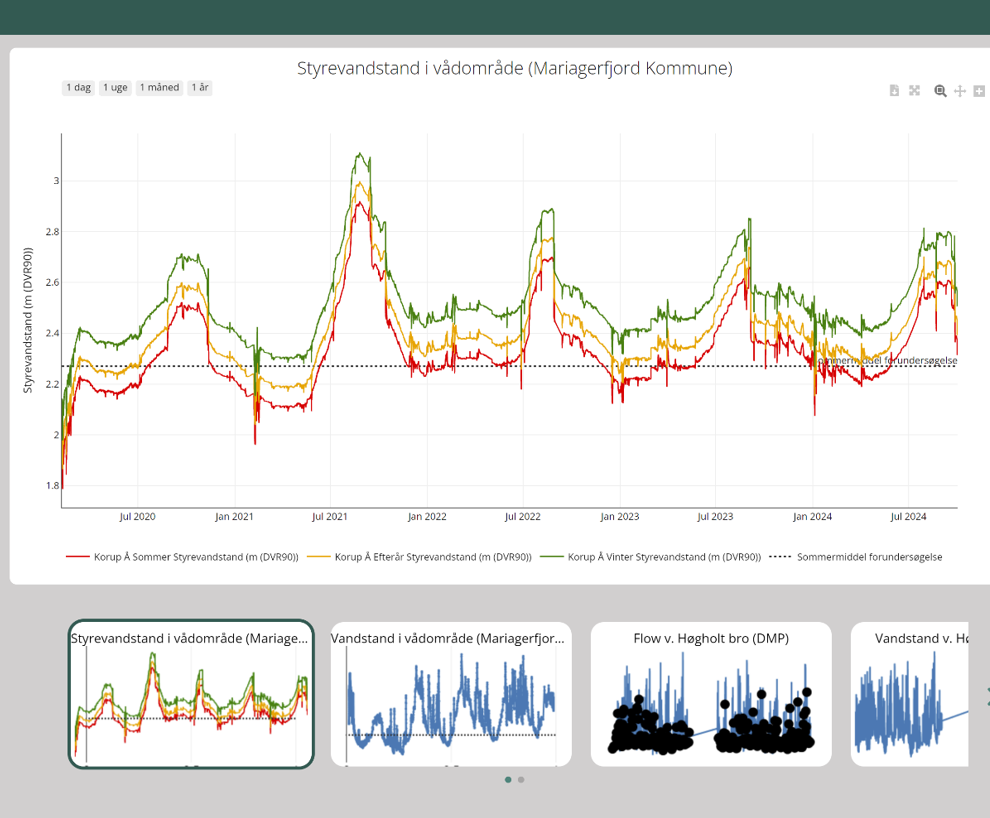Click y-axis tick value 3
990x818 pixels.
pos(56,181)
